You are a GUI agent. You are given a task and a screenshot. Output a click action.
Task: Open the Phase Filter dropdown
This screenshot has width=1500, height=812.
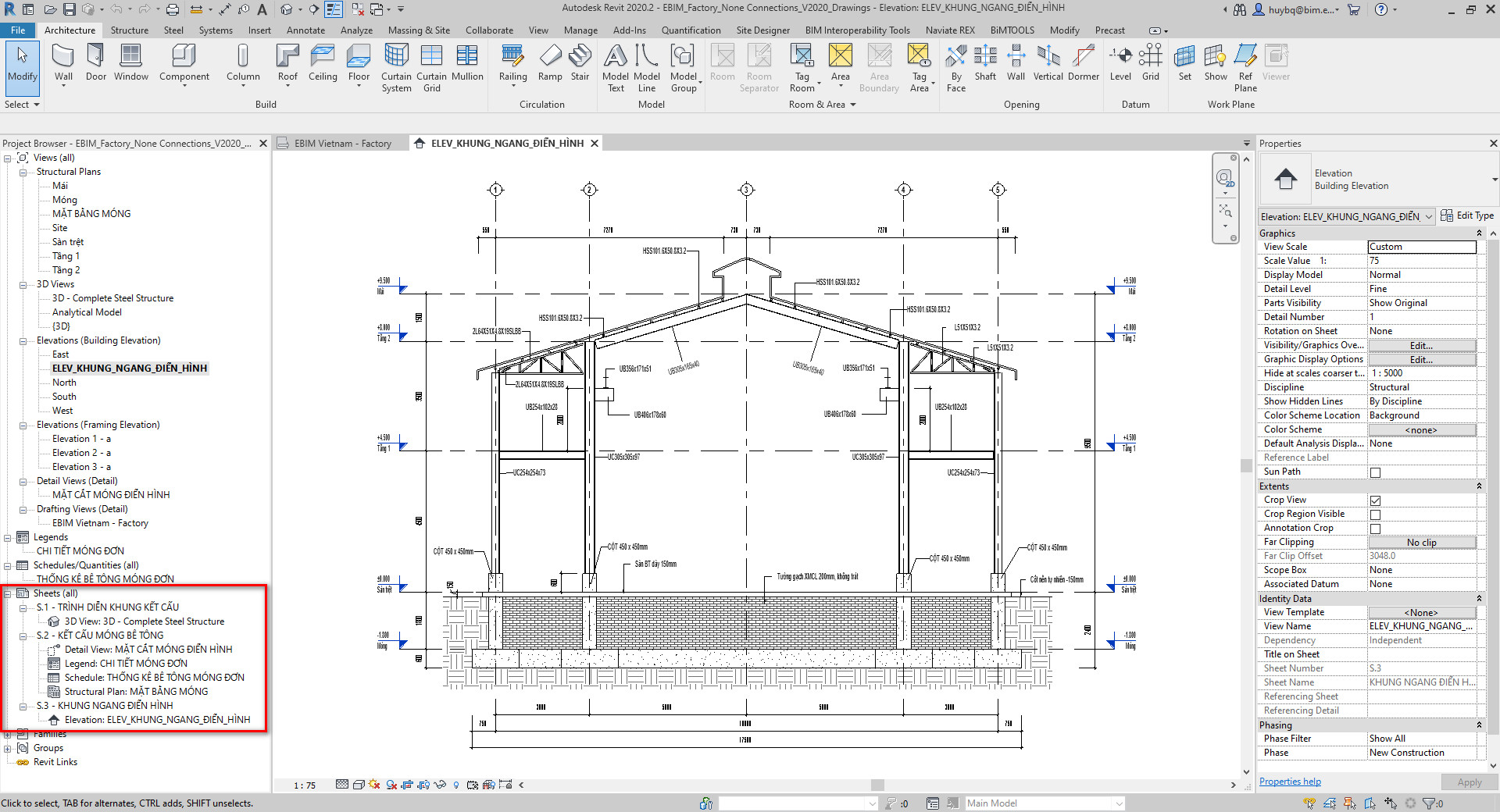[1421, 738]
